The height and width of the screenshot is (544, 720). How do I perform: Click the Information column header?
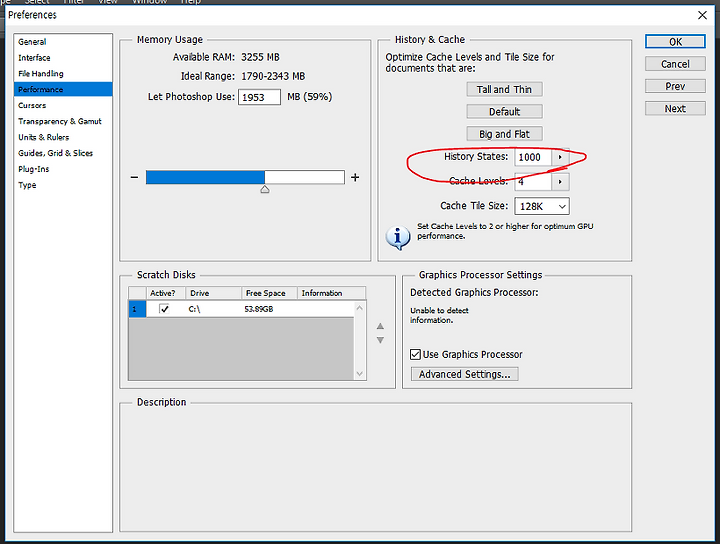point(332,293)
